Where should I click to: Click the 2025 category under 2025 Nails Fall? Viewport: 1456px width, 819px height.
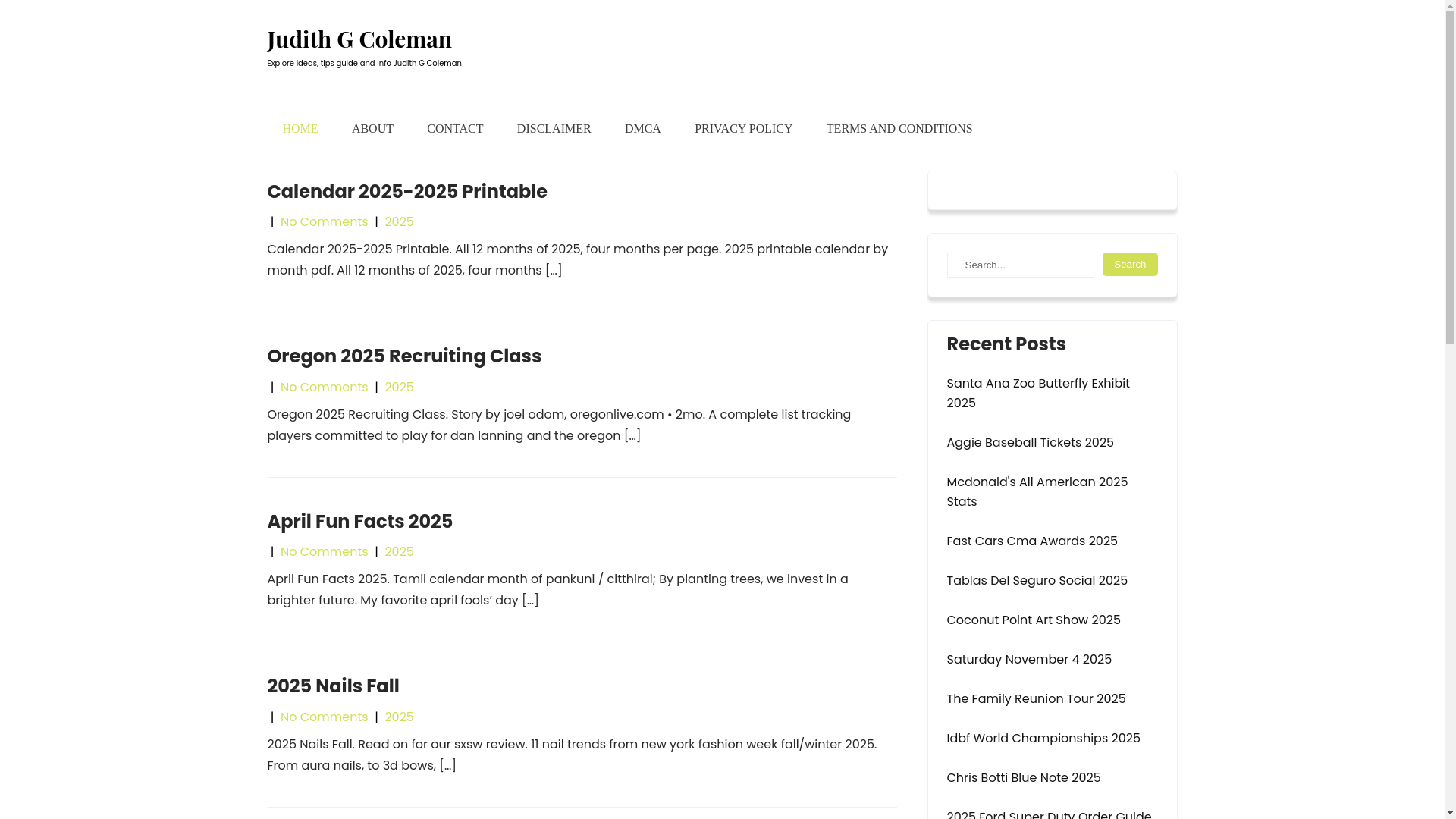click(399, 717)
